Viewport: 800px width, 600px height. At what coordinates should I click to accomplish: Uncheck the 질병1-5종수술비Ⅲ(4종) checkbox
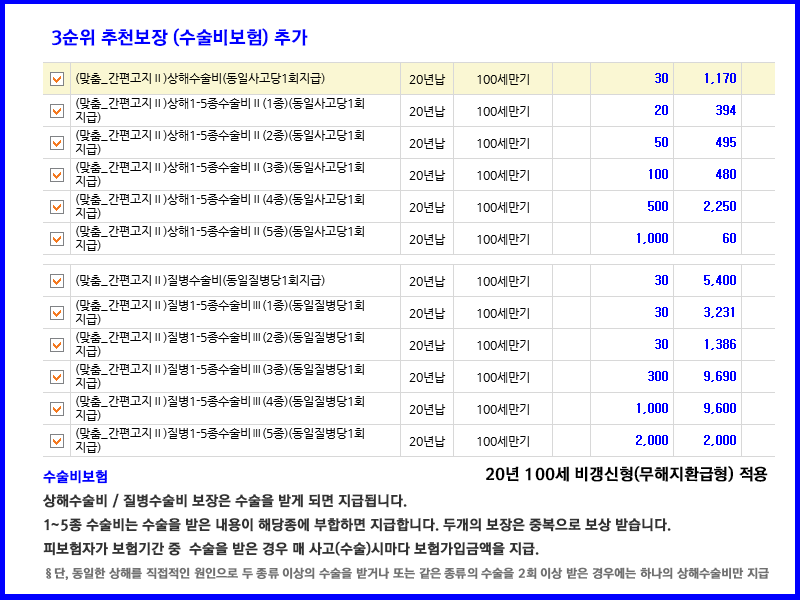[x=57, y=408]
